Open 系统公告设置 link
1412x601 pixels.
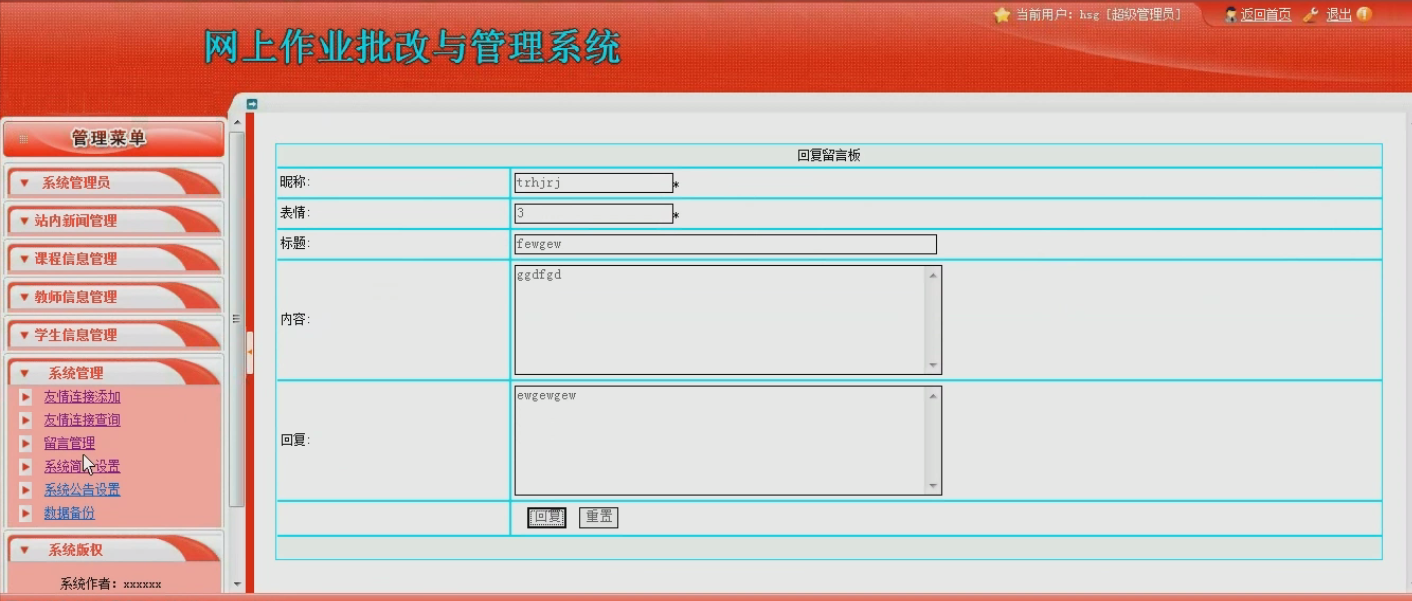[x=82, y=490]
